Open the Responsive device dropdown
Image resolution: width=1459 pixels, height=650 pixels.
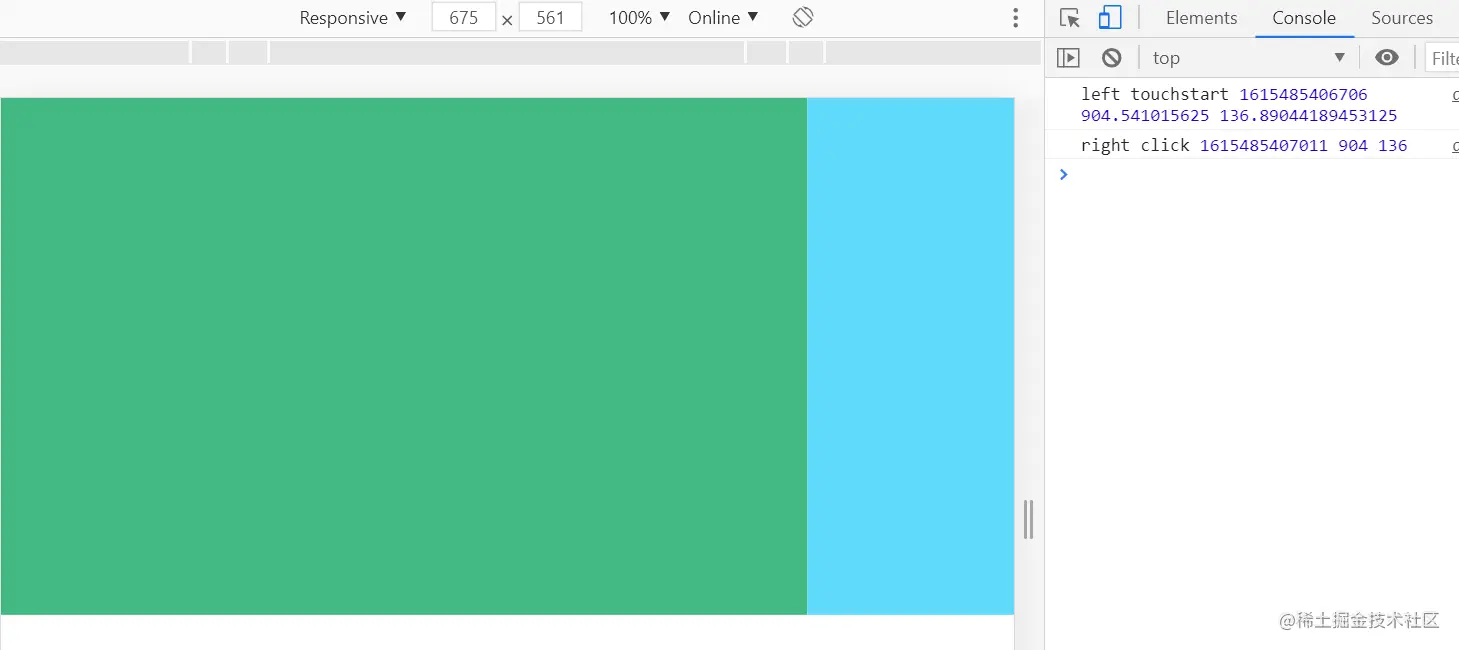tap(353, 18)
